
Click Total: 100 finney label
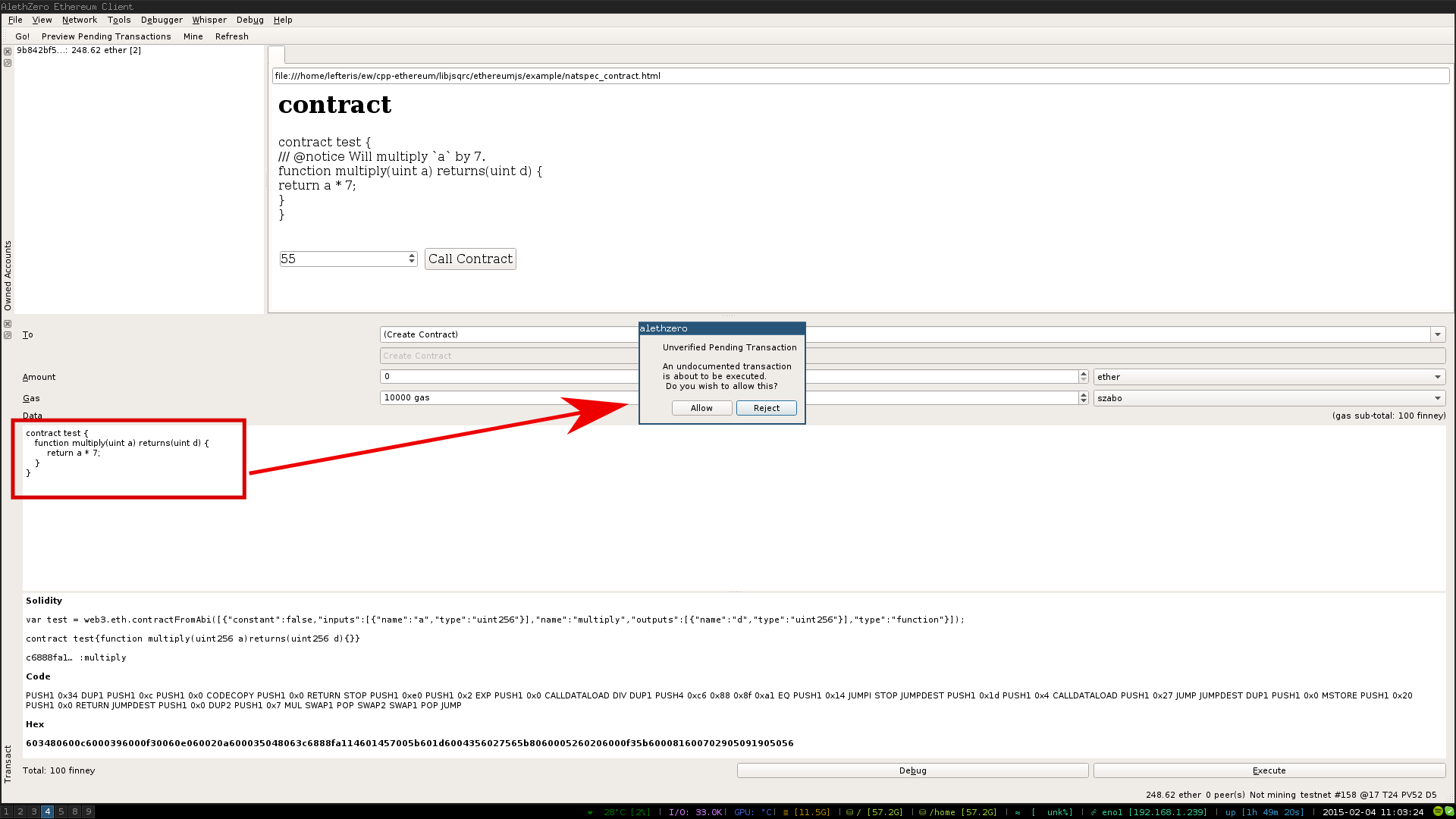[x=59, y=770]
